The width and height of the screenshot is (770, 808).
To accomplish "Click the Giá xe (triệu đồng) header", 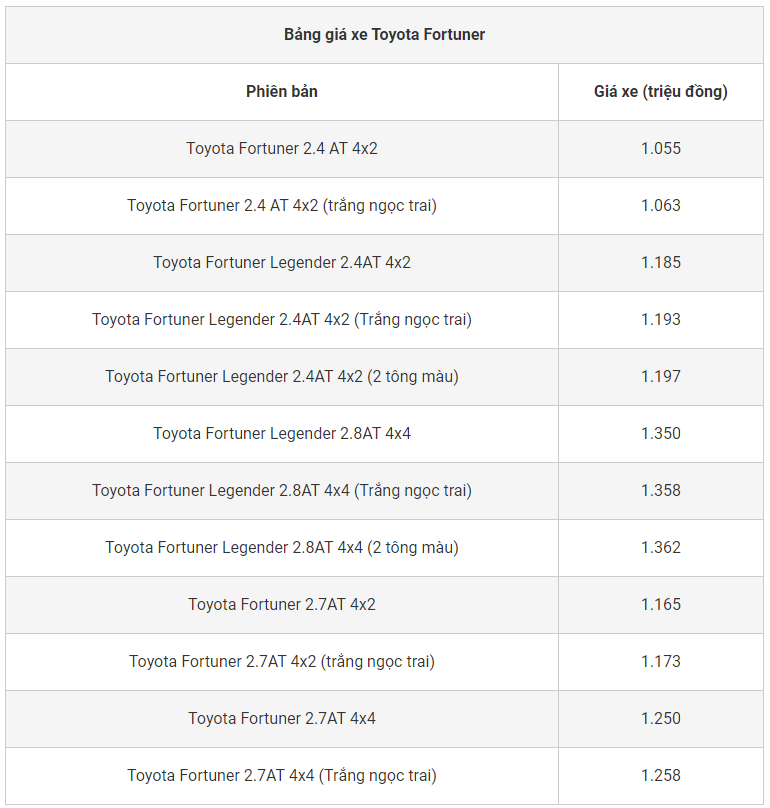I will pos(660,92).
